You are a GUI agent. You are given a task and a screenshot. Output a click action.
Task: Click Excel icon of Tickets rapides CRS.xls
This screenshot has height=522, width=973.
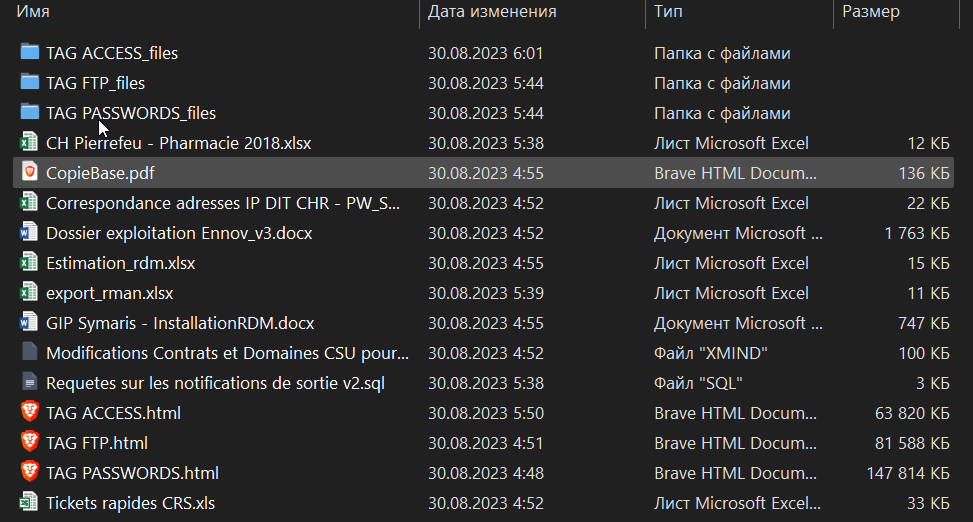[29, 502]
